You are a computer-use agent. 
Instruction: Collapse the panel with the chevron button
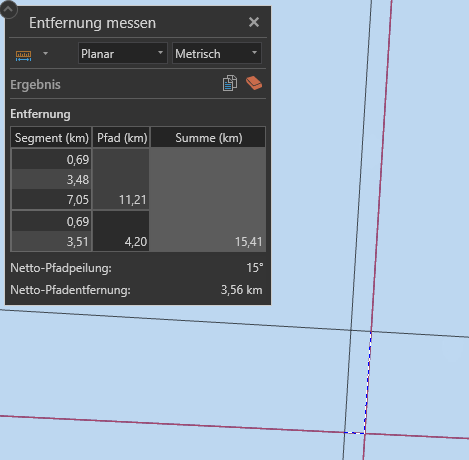point(8,9)
